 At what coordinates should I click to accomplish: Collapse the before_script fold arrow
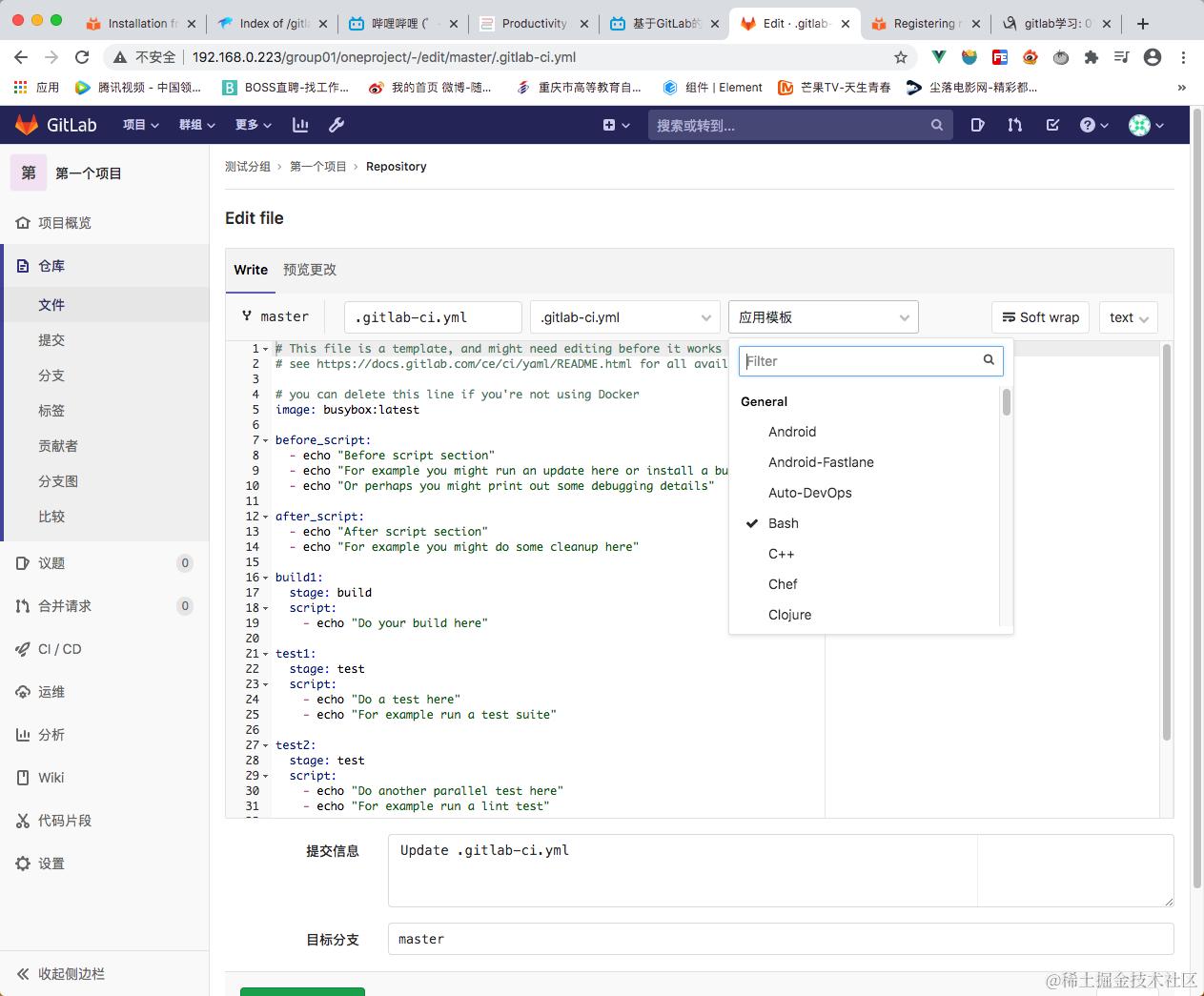click(266, 440)
